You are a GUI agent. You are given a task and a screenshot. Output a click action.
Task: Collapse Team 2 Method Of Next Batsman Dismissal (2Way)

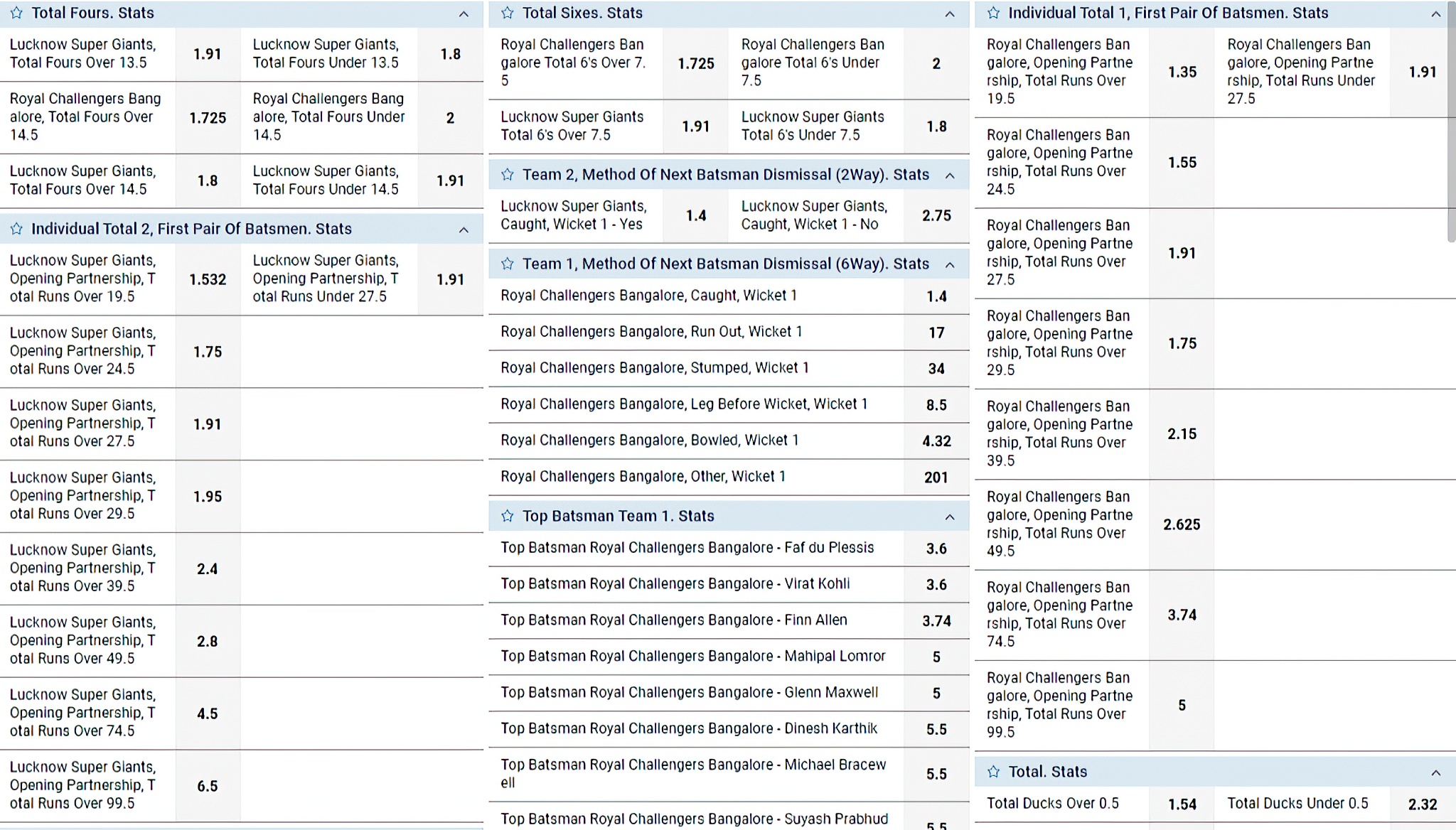[950, 176]
